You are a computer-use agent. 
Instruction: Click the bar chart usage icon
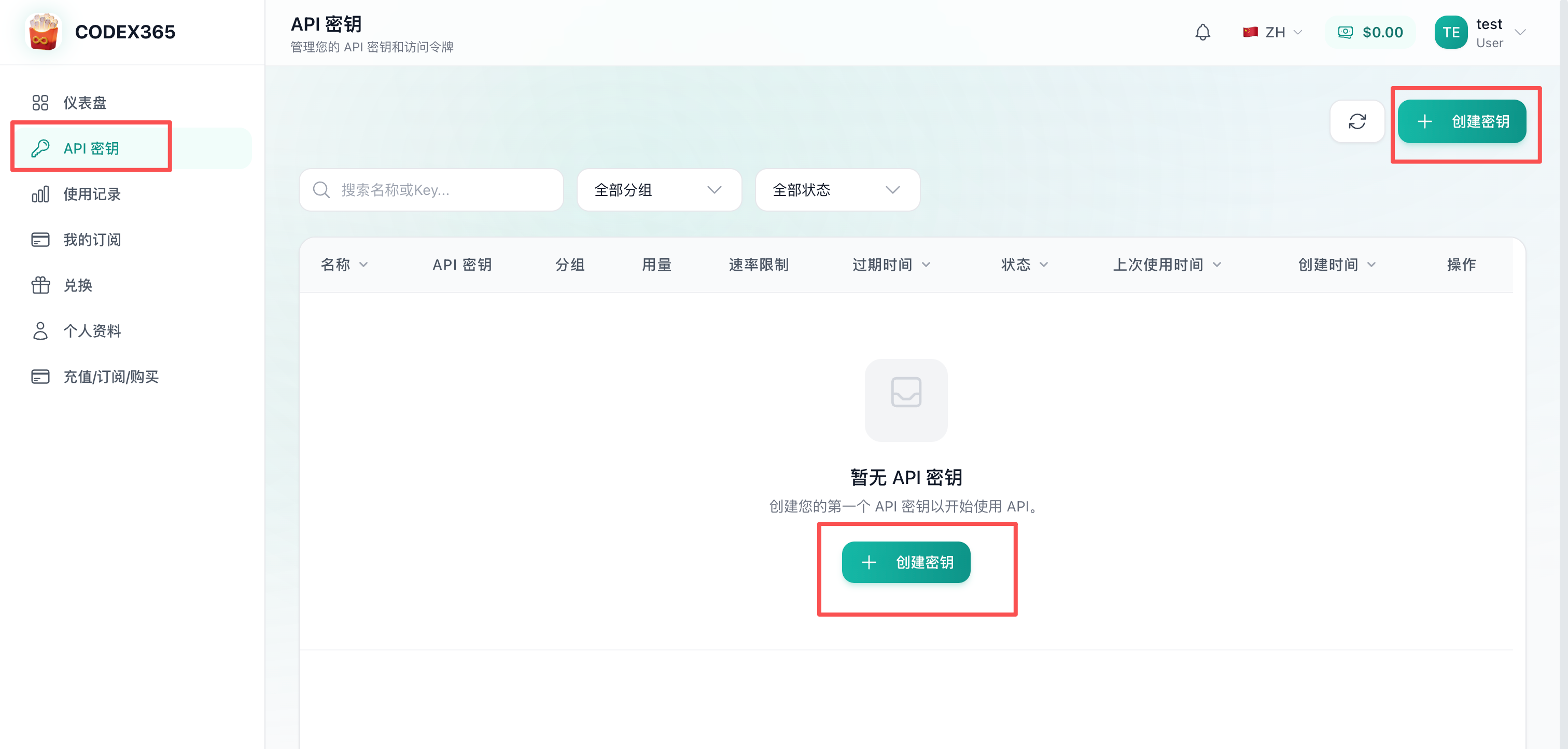pos(40,193)
